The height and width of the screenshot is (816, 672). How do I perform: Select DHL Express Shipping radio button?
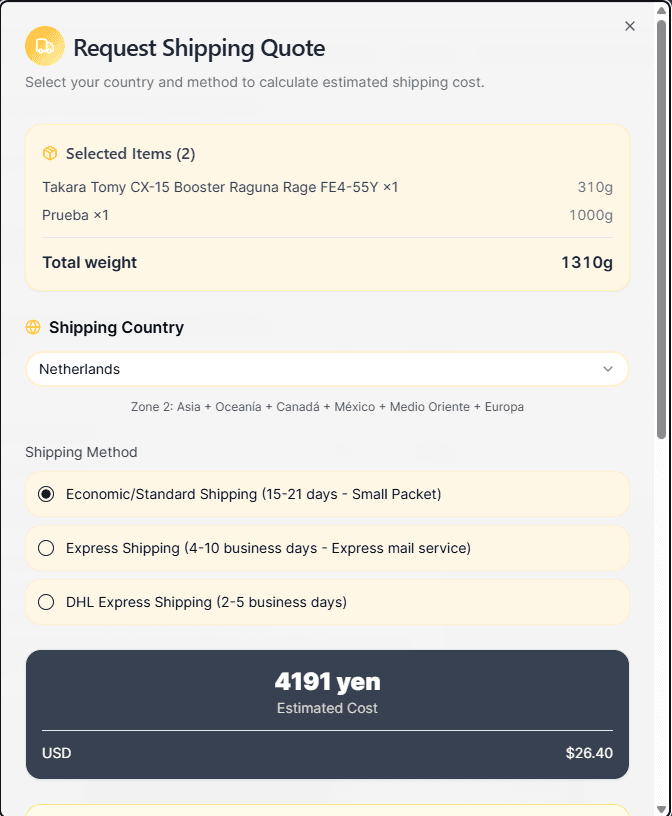(46, 602)
